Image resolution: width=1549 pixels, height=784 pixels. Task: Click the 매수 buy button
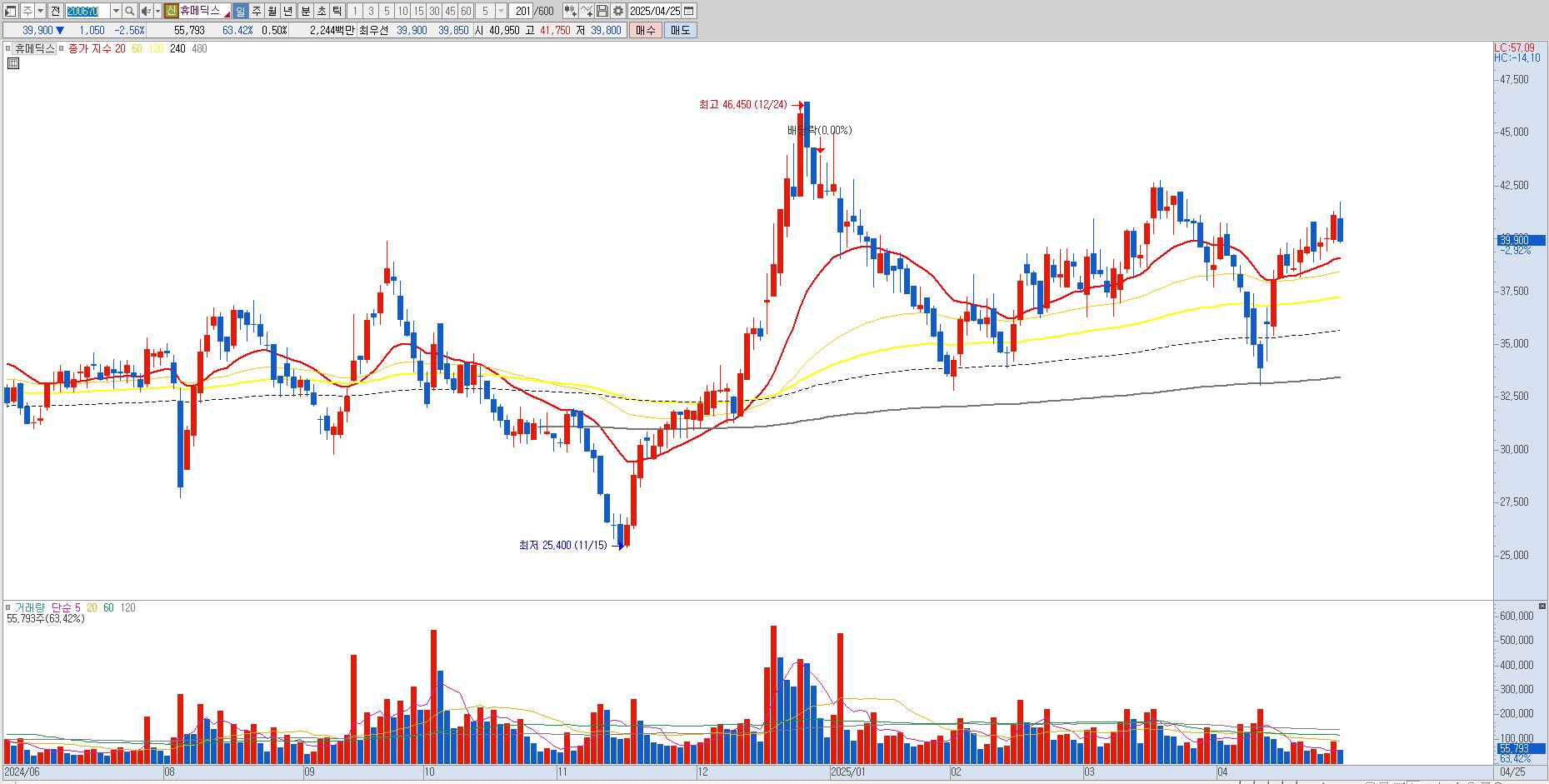point(645,30)
